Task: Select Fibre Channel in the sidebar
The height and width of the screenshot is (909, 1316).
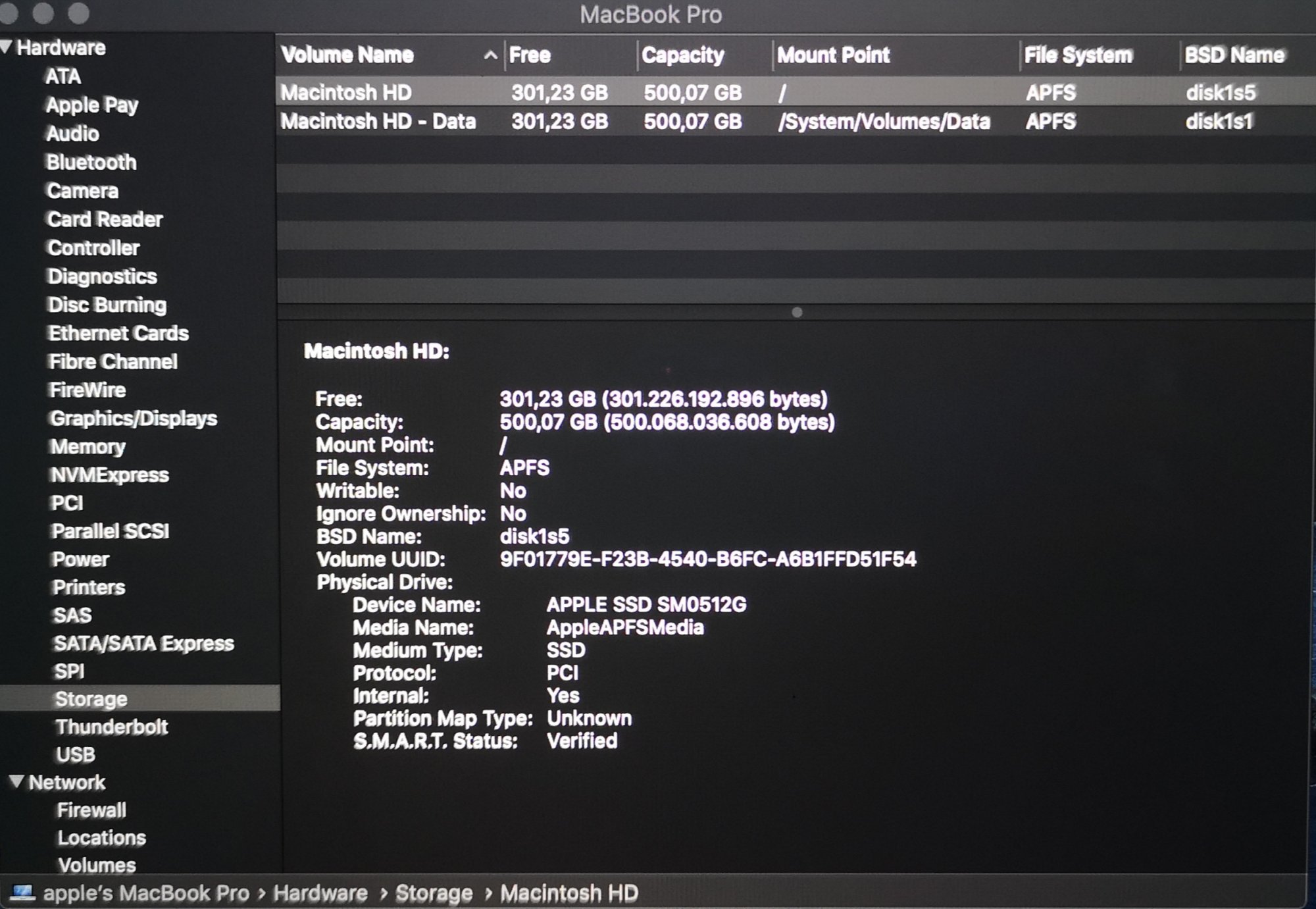Action: tap(113, 361)
